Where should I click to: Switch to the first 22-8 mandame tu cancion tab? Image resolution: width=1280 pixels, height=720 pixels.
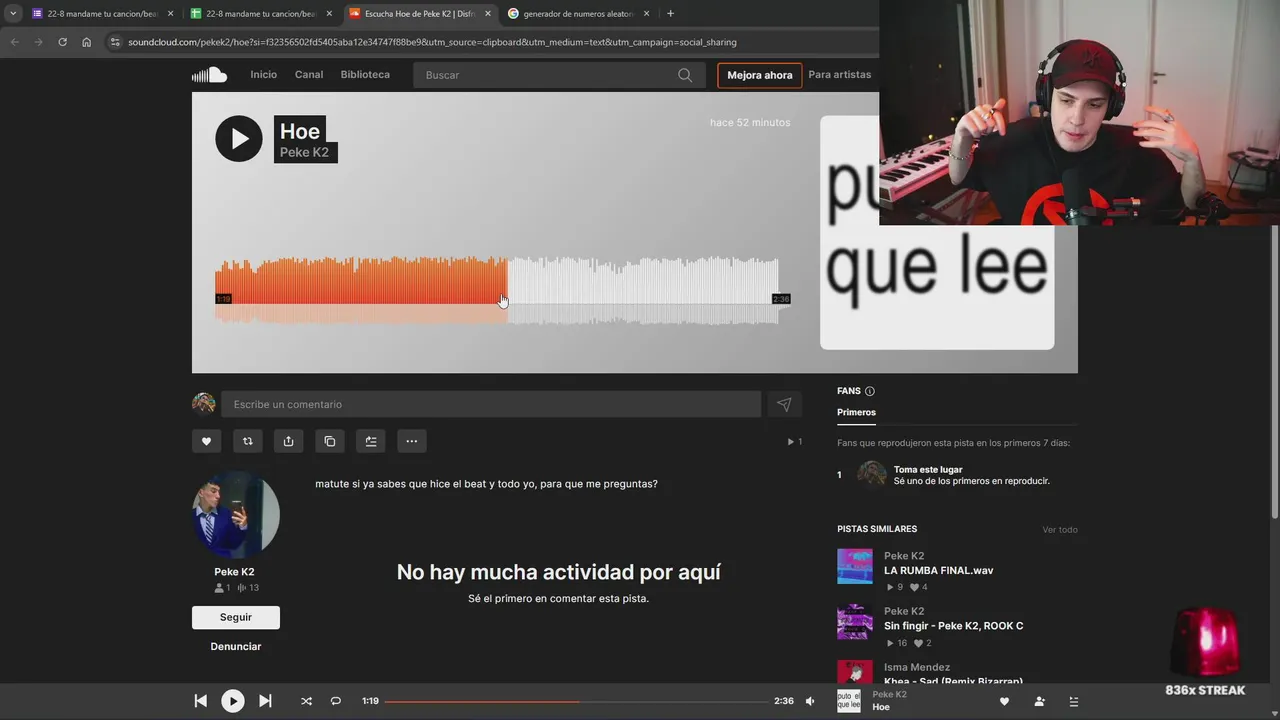click(x=100, y=14)
